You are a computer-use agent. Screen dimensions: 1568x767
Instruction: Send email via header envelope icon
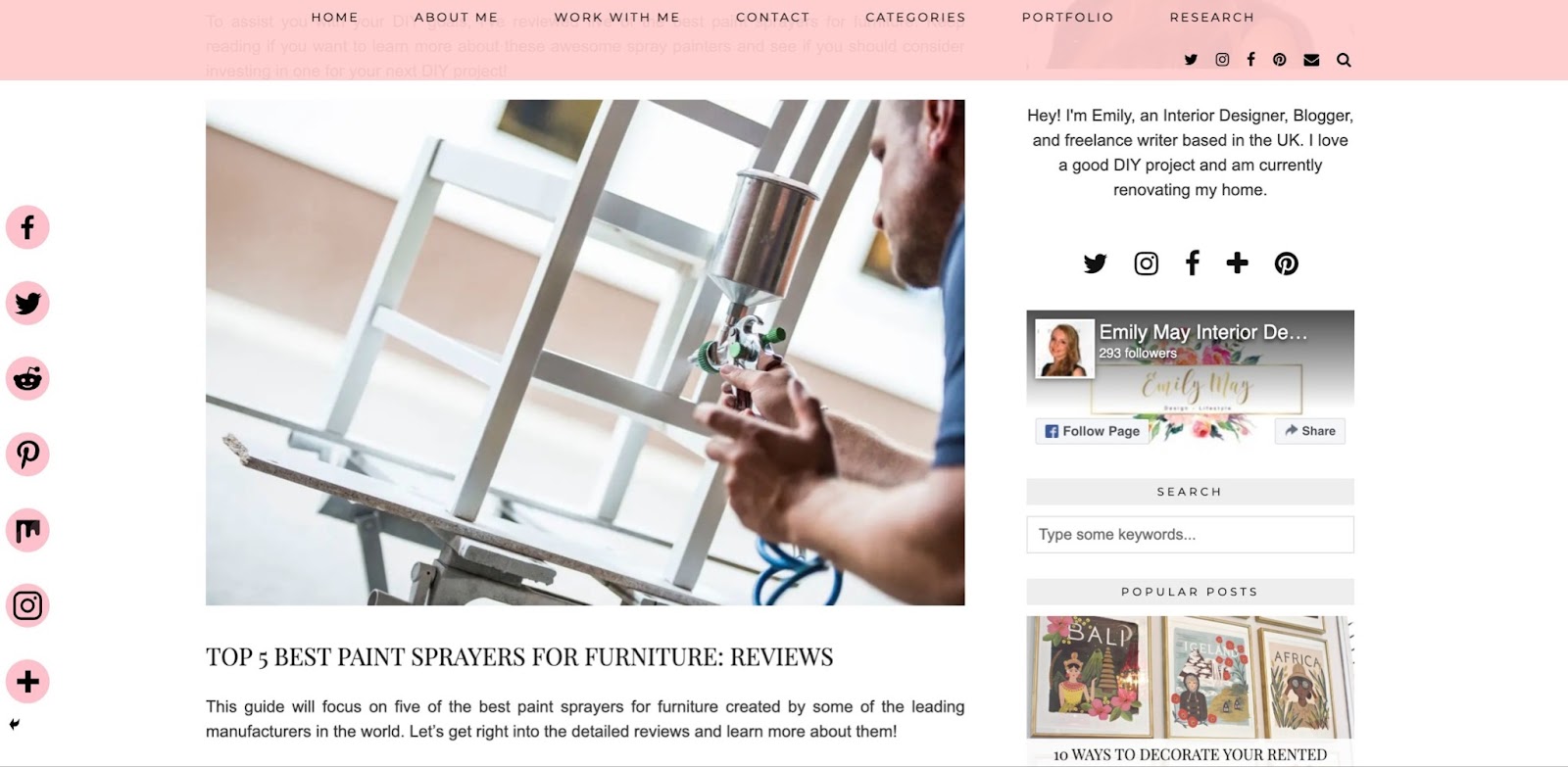tap(1311, 60)
